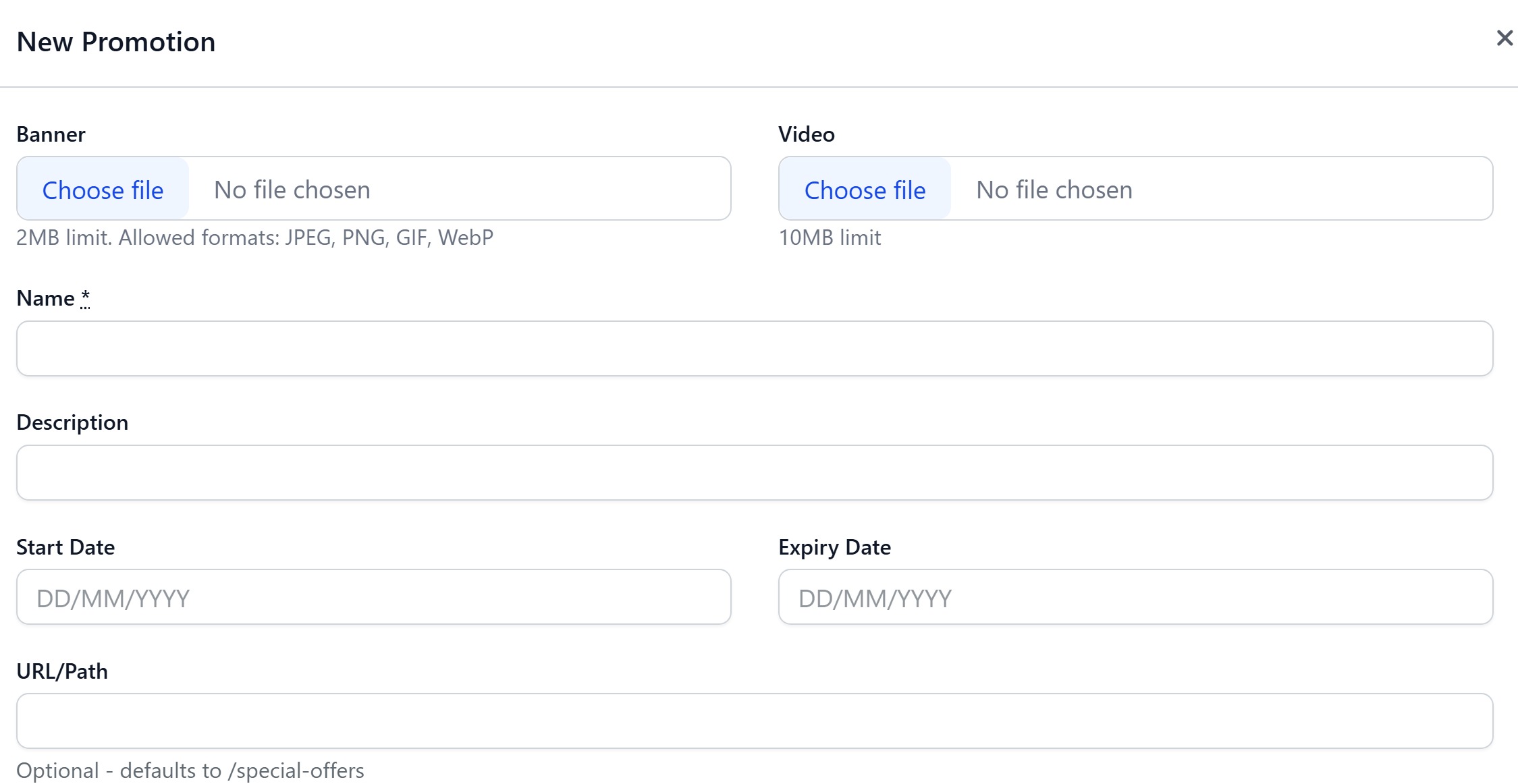
Task: Focus the URL/Path text field
Action: pyautogui.click(x=754, y=721)
